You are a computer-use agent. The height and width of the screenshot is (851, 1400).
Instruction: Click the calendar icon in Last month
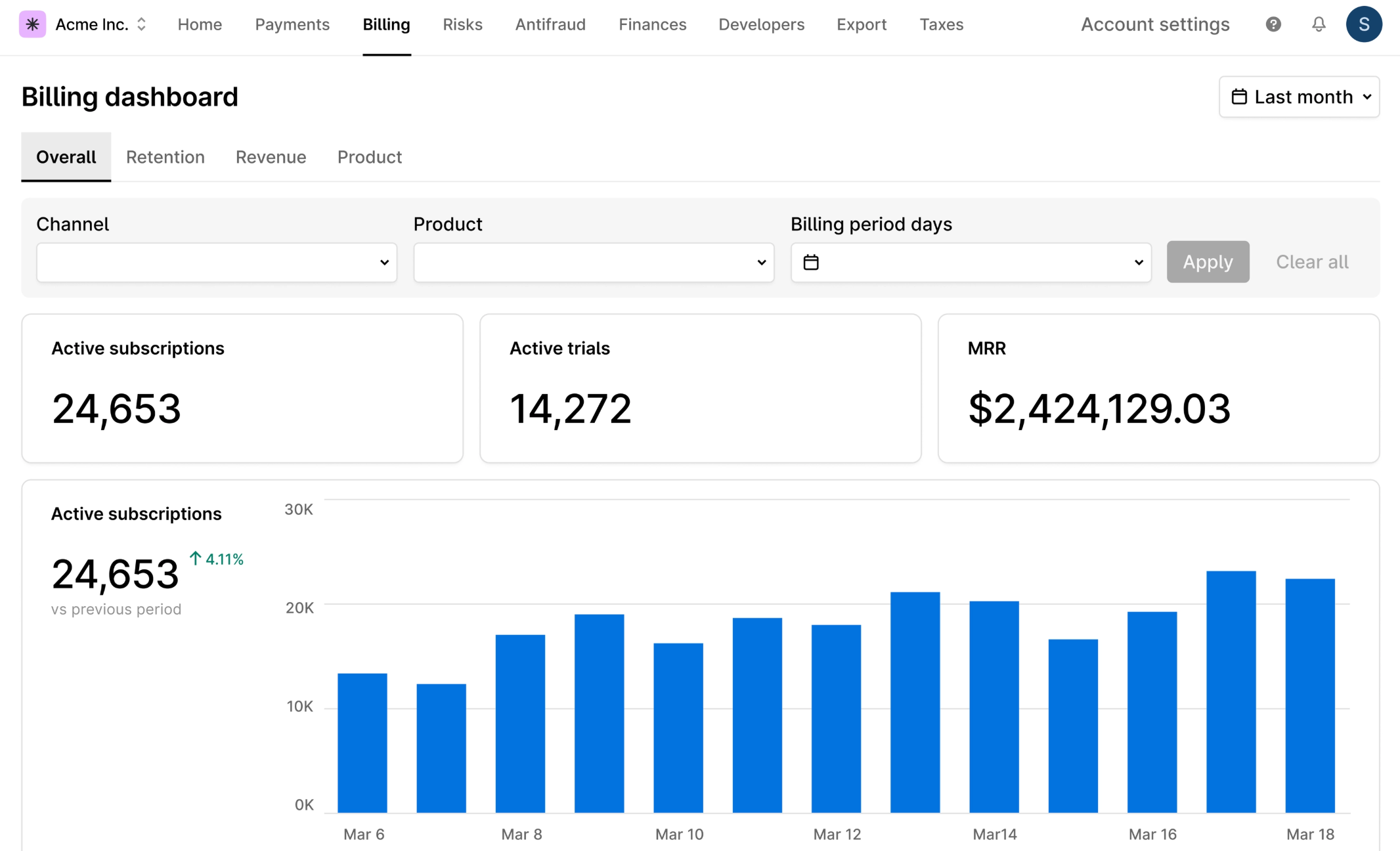point(1239,97)
